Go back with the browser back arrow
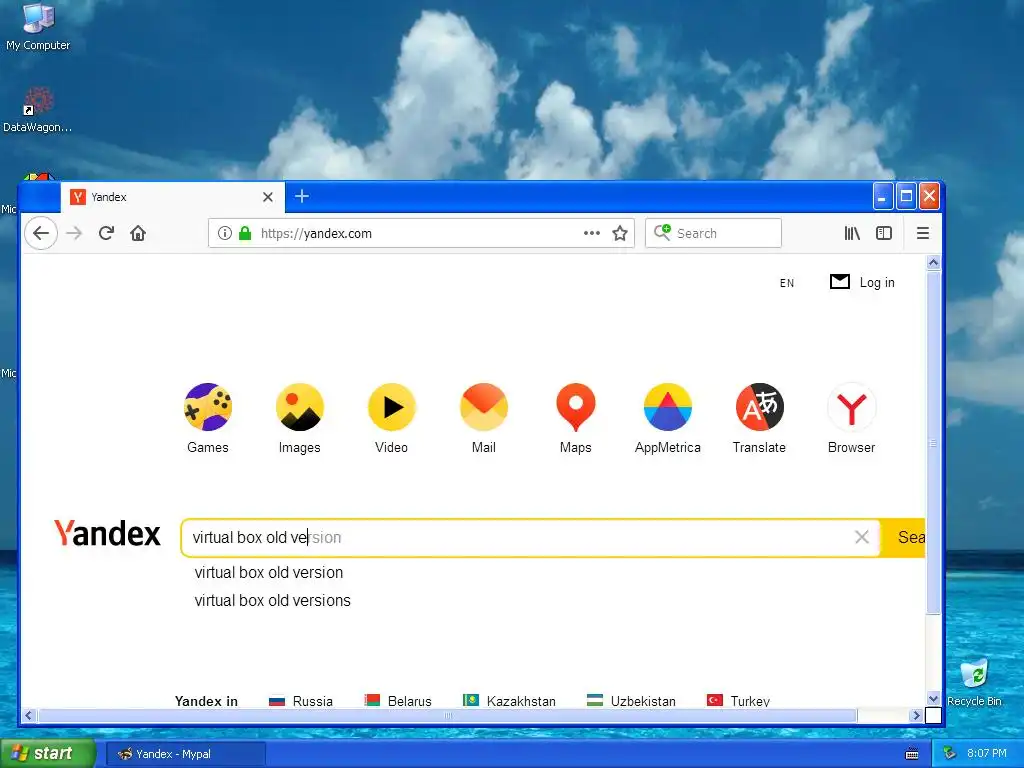The height and width of the screenshot is (768, 1024). (41, 233)
